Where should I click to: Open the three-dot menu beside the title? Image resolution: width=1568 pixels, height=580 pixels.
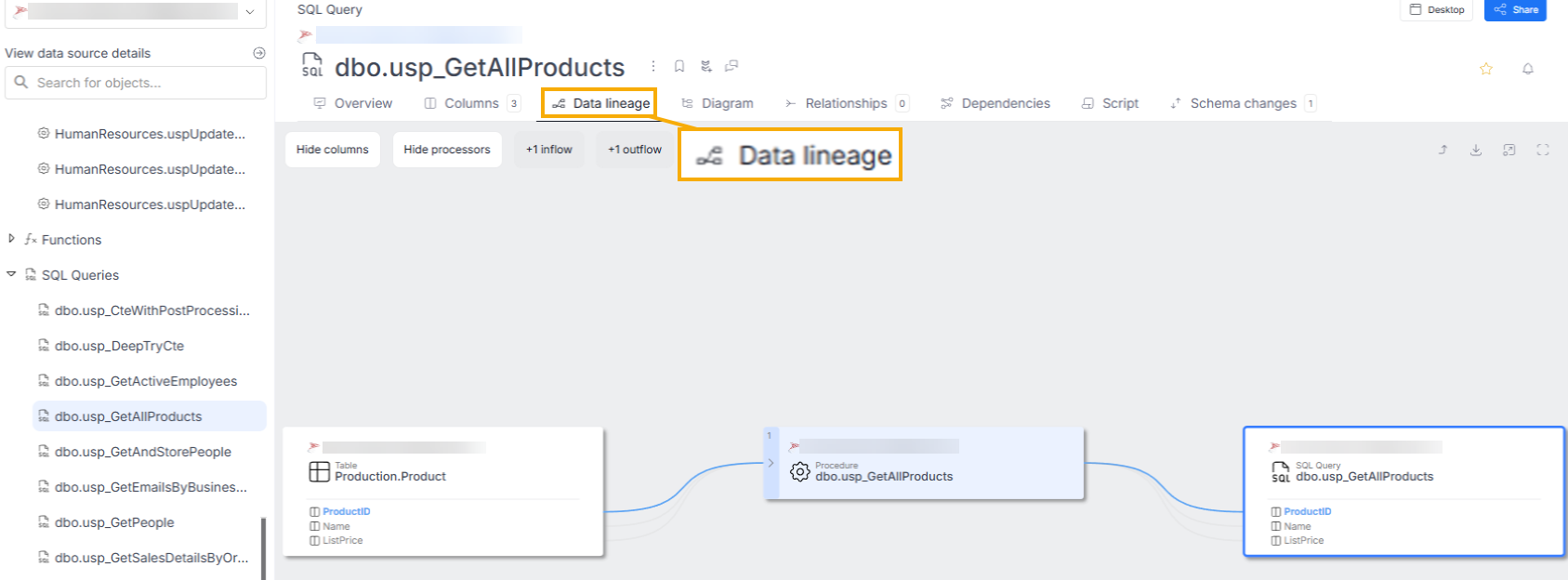click(x=653, y=66)
